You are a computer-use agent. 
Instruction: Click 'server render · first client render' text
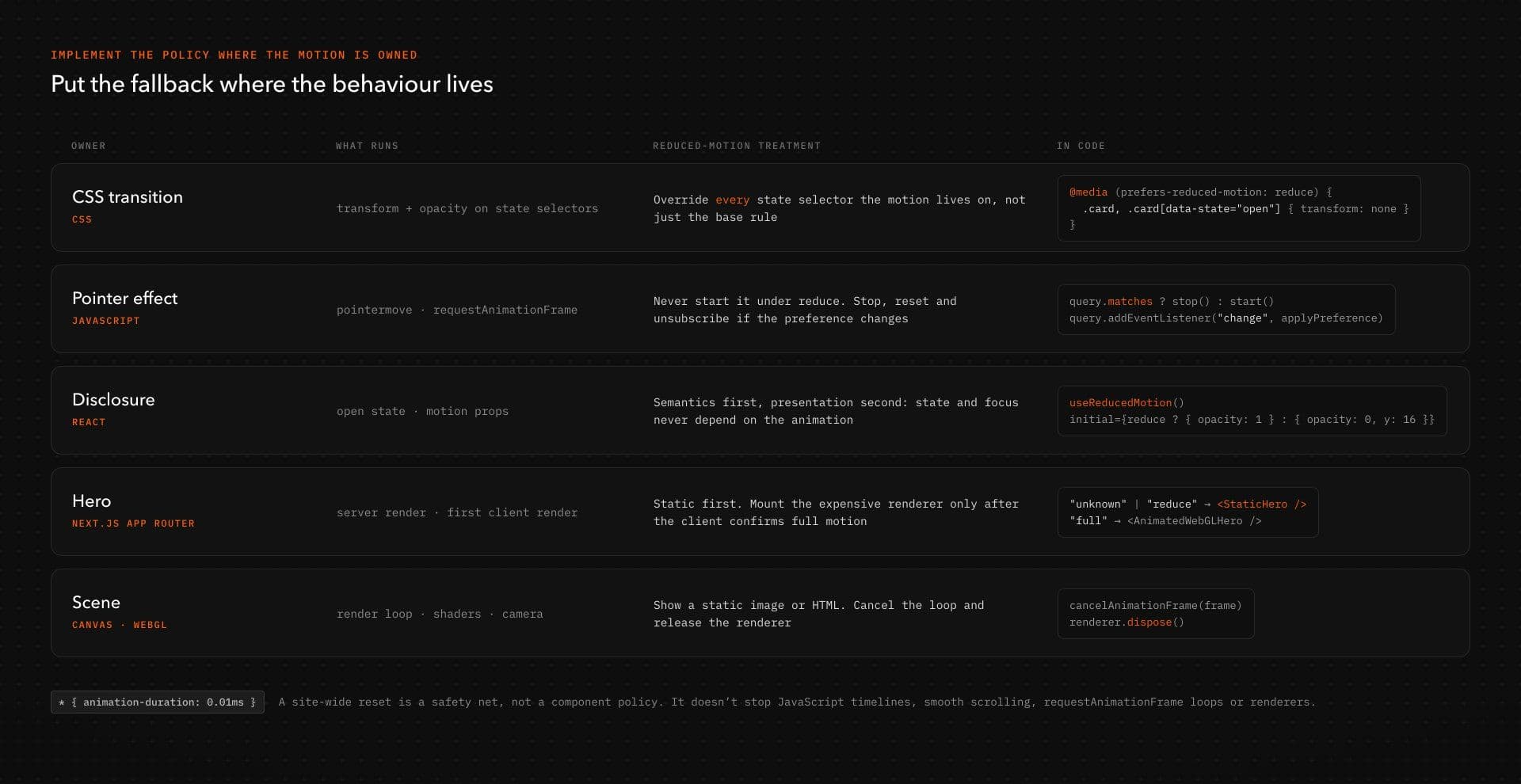457,512
